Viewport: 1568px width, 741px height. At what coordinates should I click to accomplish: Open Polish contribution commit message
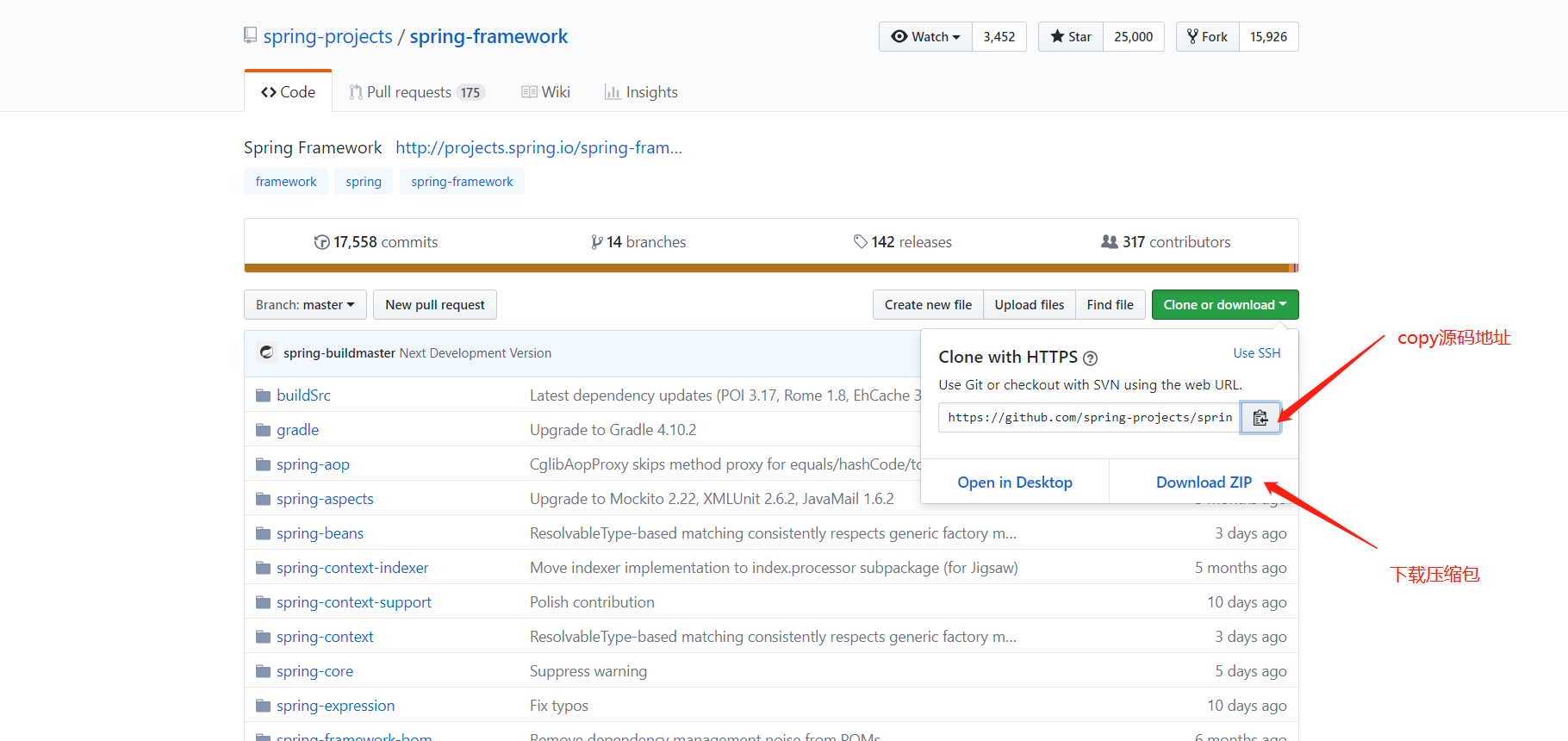[x=592, y=602]
